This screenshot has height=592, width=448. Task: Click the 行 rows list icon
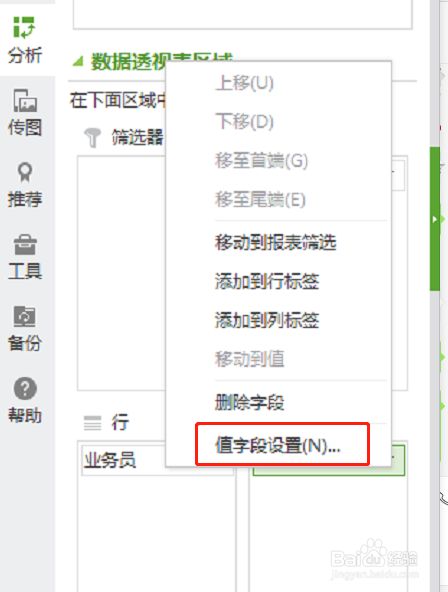click(x=92, y=423)
